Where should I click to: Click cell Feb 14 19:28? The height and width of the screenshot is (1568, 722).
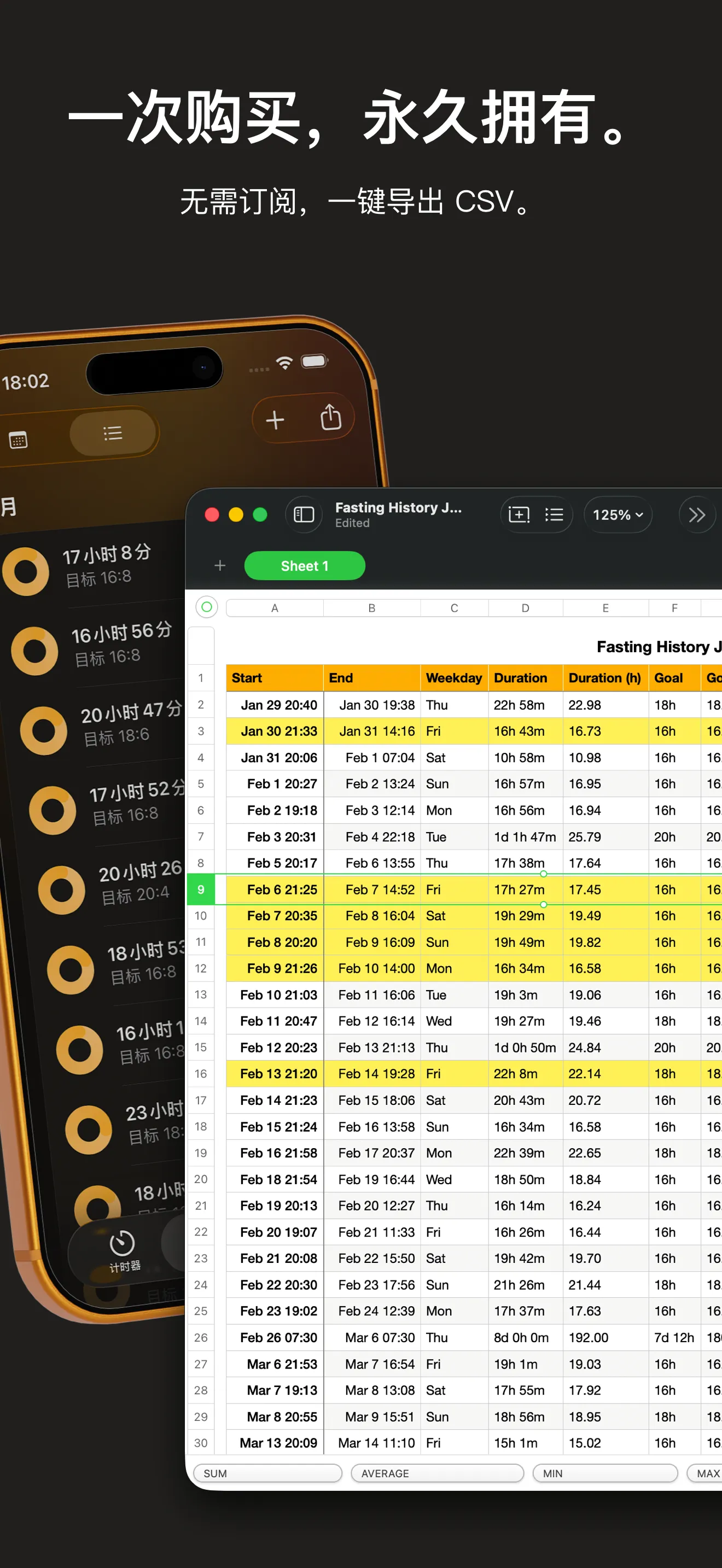coord(371,1074)
